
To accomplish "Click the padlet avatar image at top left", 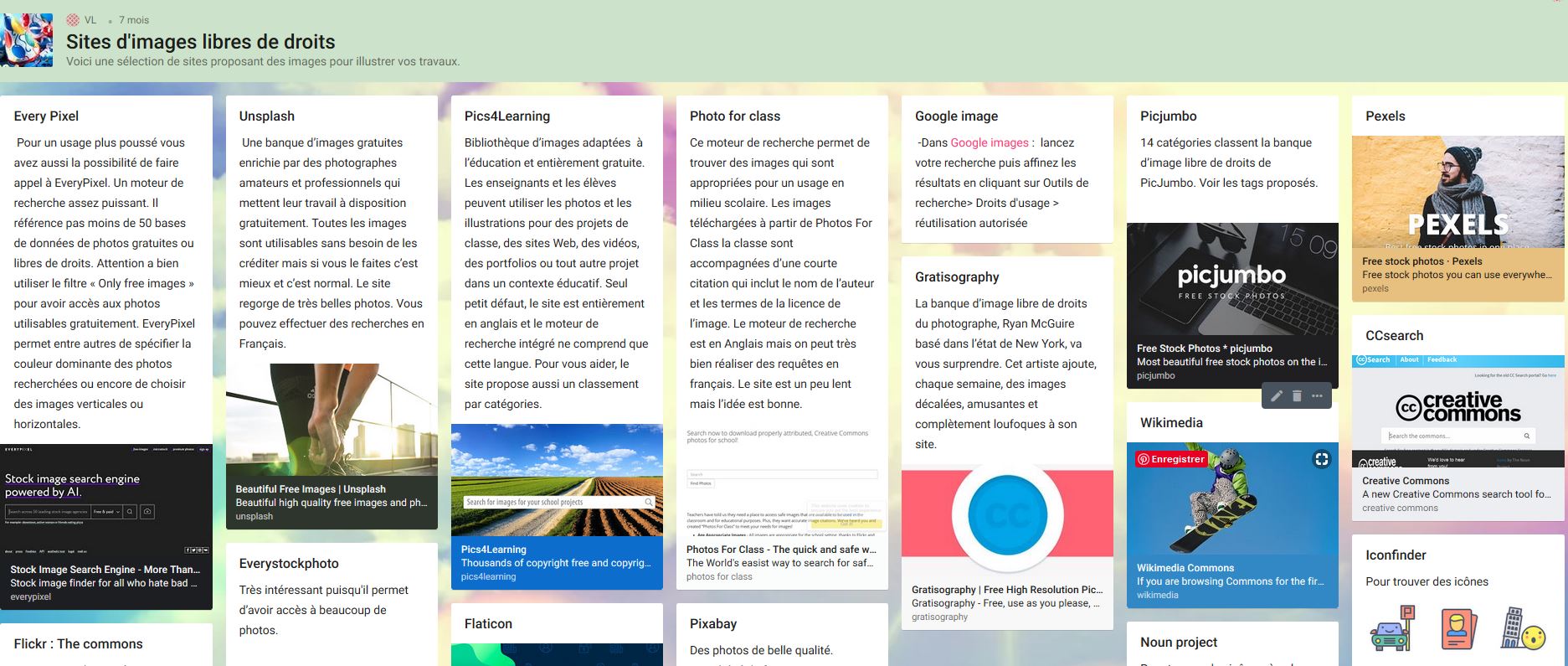I will click(x=27, y=40).
